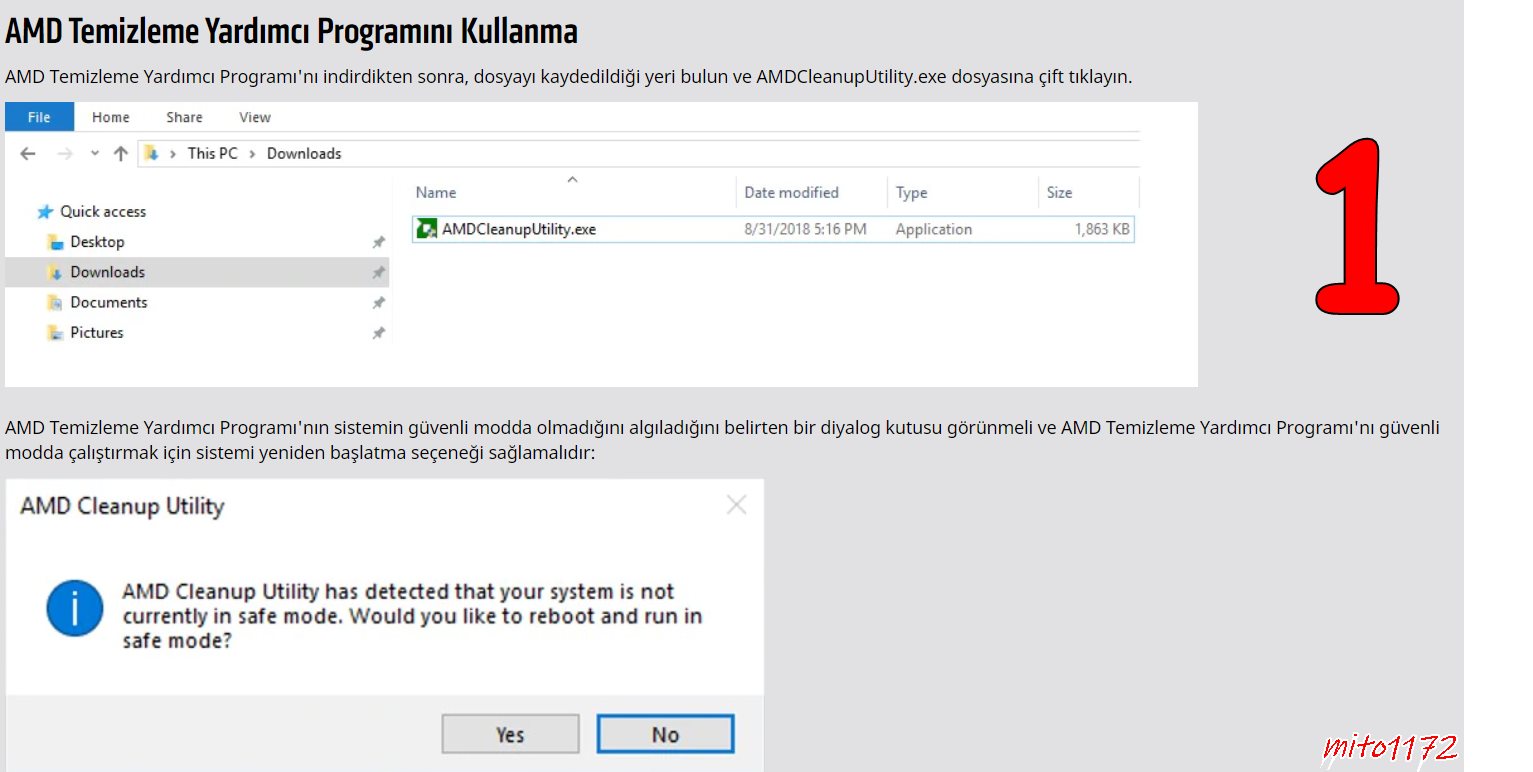
Task: Click the pin icon next to Desktop
Action: point(378,242)
